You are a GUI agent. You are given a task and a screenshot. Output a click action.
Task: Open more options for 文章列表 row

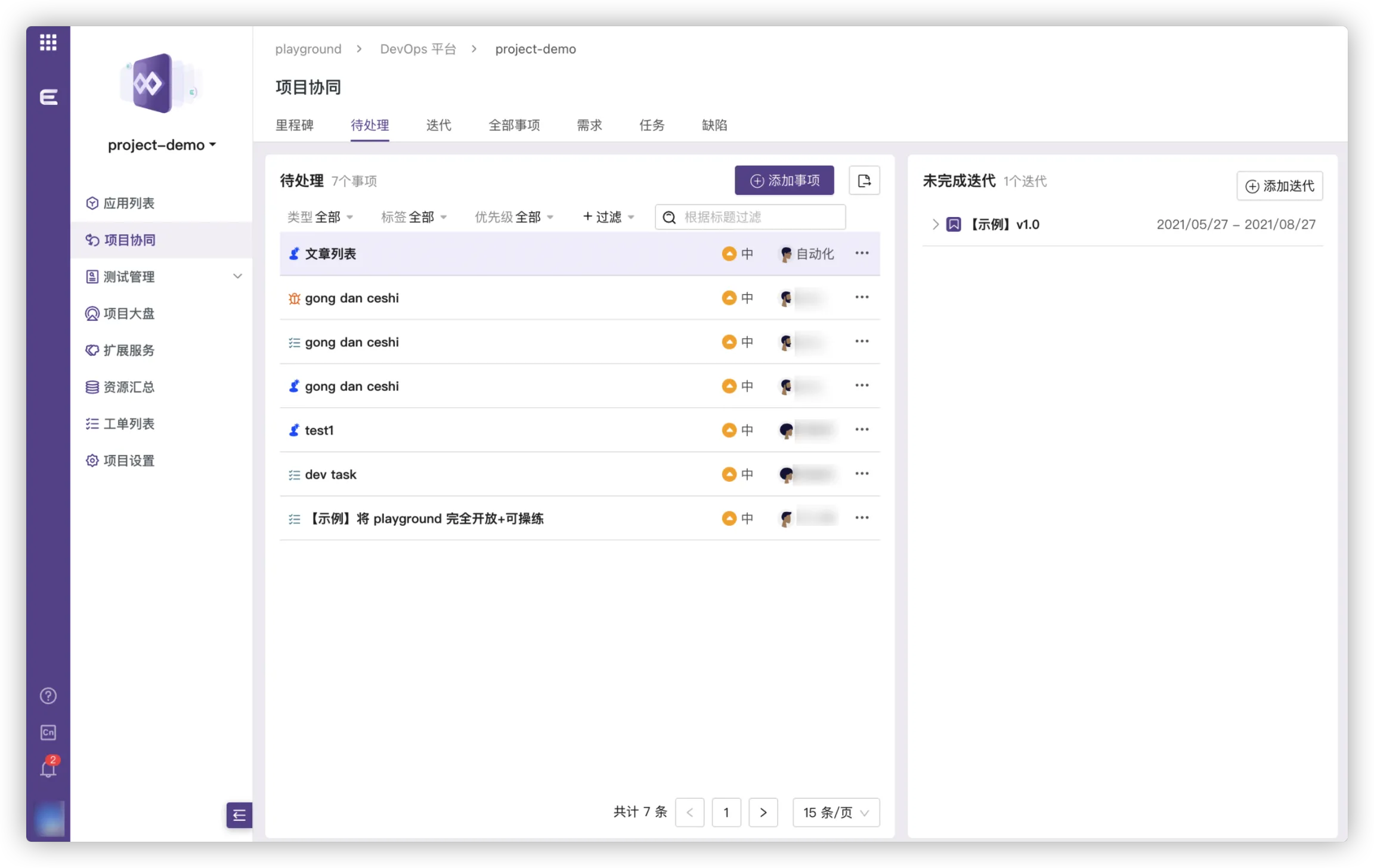coord(862,253)
